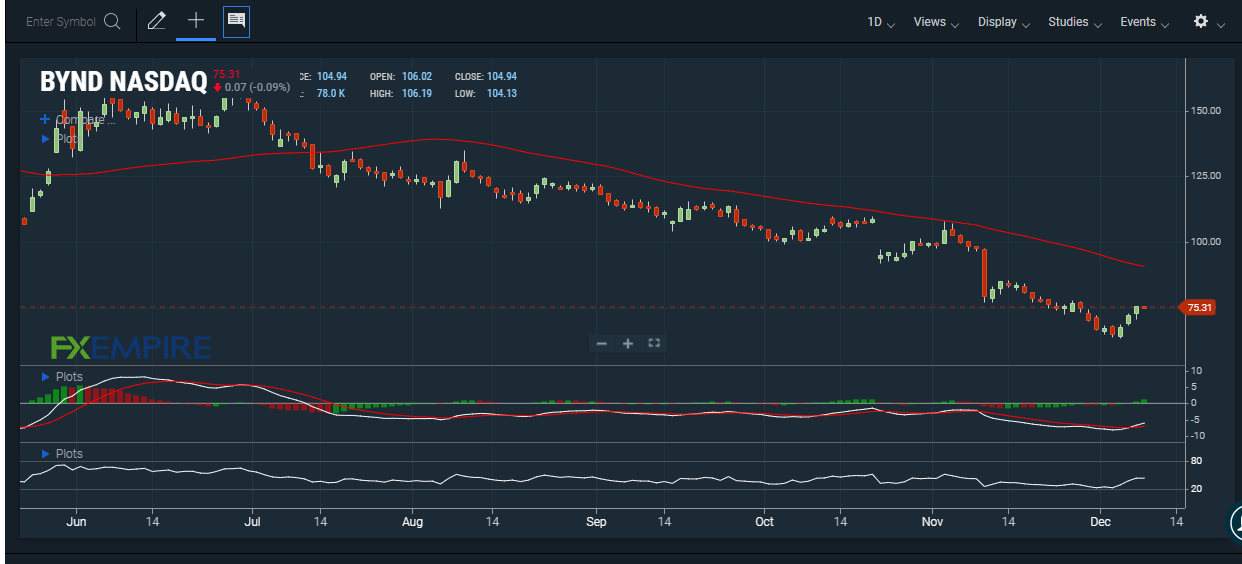Viewport: 1242px width, 564px height.
Task: Expand Plots in the bottom oscillator panel
Action: click(x=61, y=454)
